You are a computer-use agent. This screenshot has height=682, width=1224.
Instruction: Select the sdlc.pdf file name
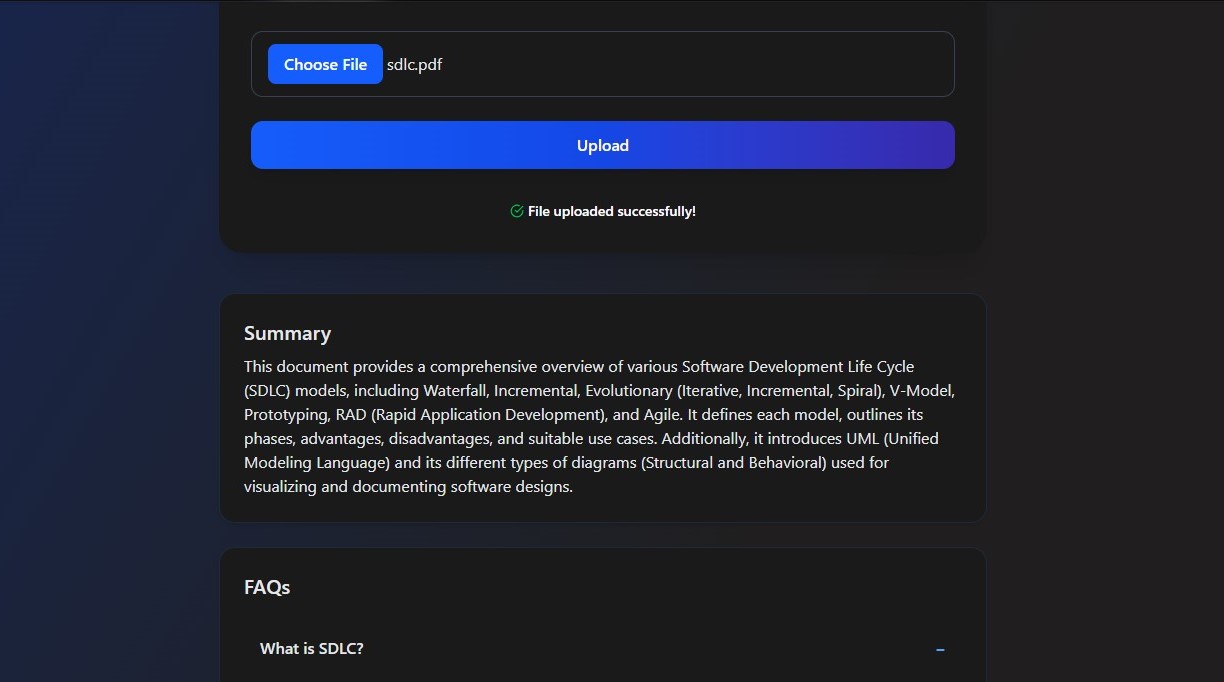[x=414, y=65]
